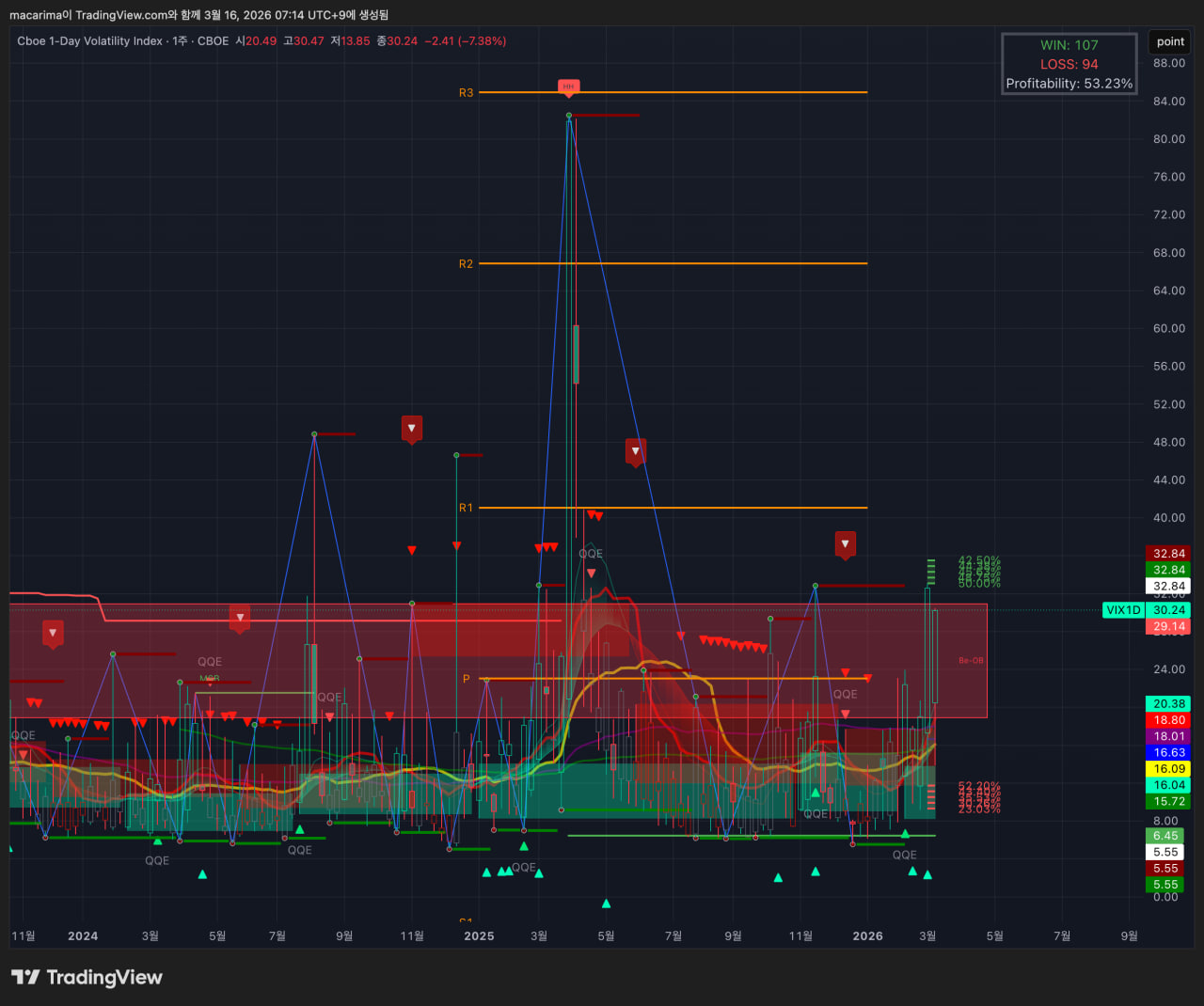The image size is (1204, 1006).
Task: Click the red sell arrow label near December 2025
Action: pos(845,543)
